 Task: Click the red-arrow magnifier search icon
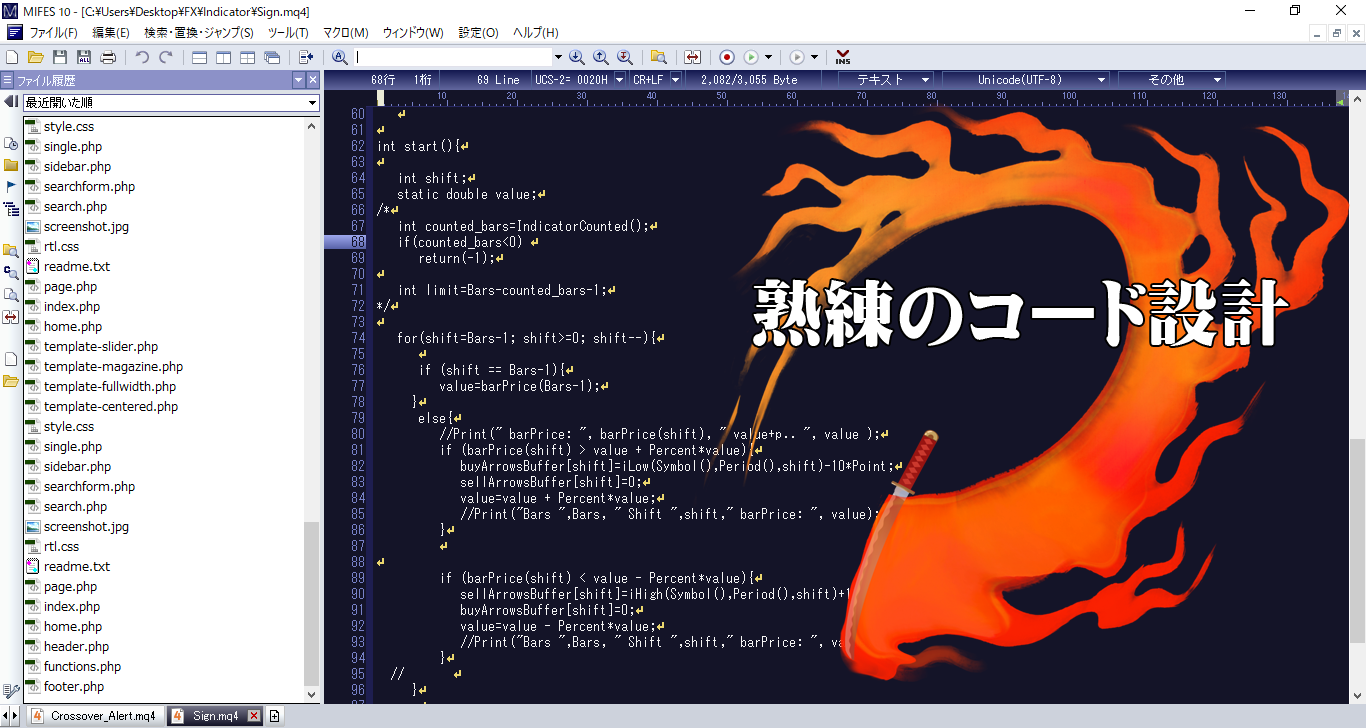625,58
